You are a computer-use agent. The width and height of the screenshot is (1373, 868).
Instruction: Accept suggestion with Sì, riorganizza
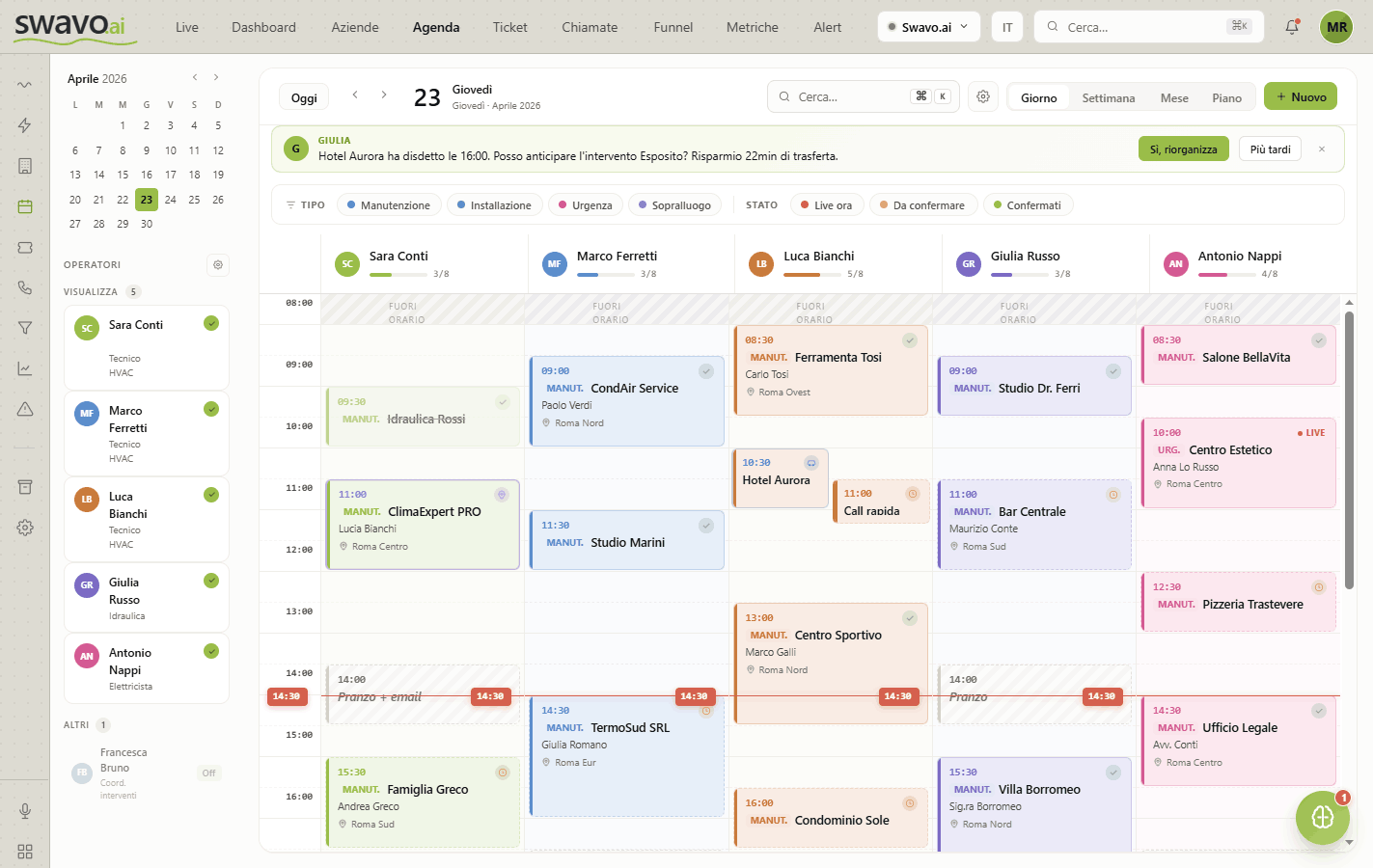click(1184, 149)
